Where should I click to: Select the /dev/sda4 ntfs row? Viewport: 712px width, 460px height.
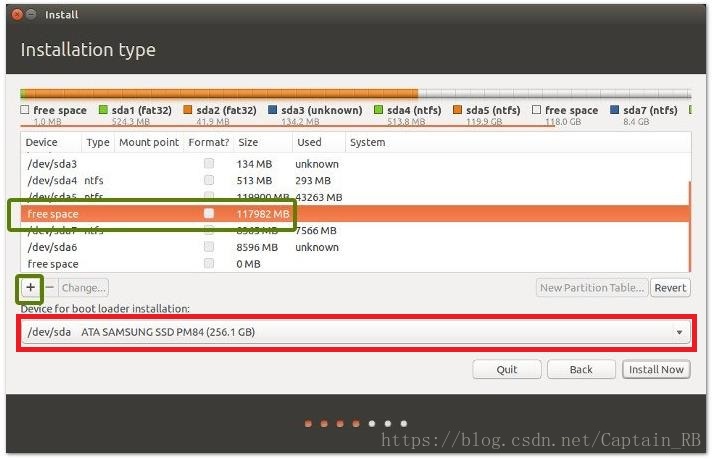pyautogui.click(x=355, y=180)
